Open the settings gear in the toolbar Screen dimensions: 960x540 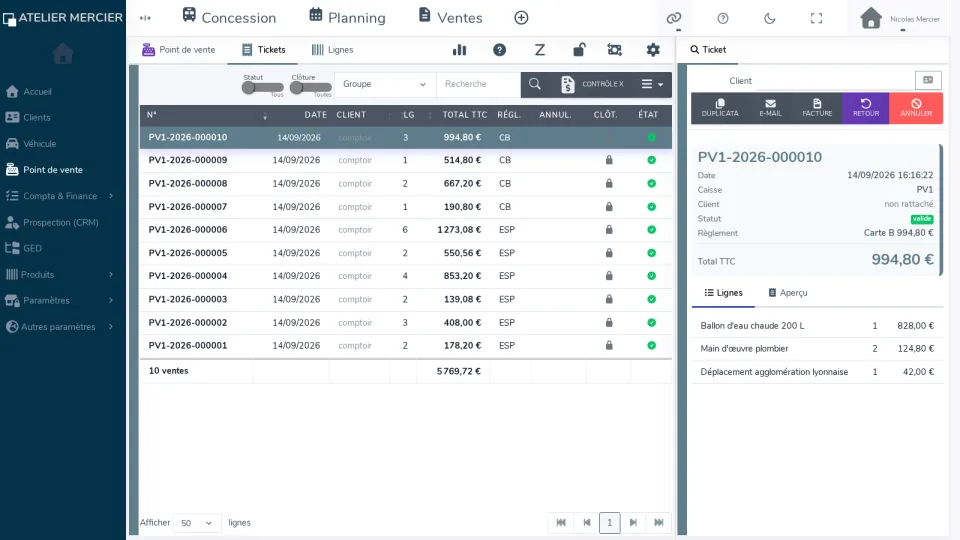pyautogui.click(x=653, y=50)
